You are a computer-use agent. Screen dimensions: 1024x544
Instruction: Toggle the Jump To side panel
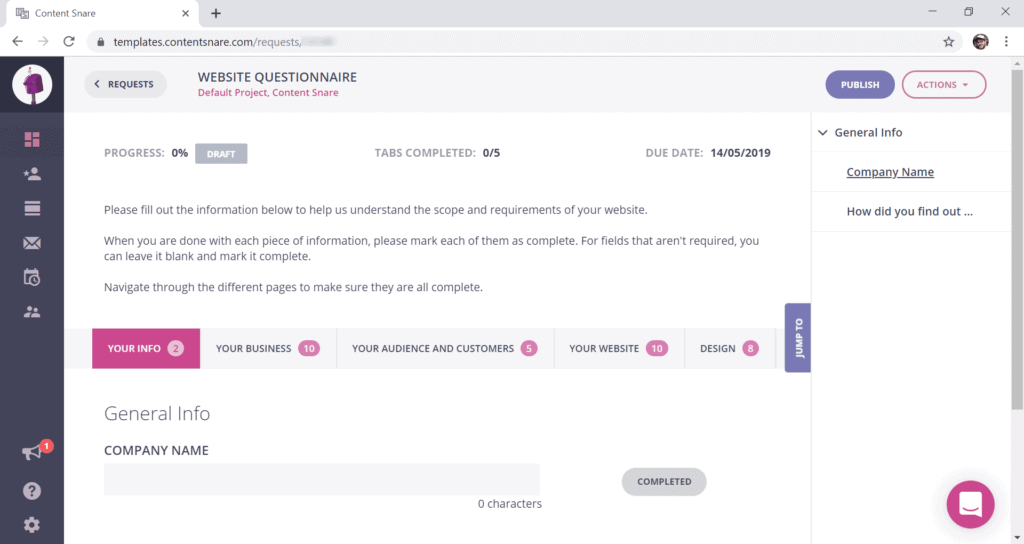point(798,338)
